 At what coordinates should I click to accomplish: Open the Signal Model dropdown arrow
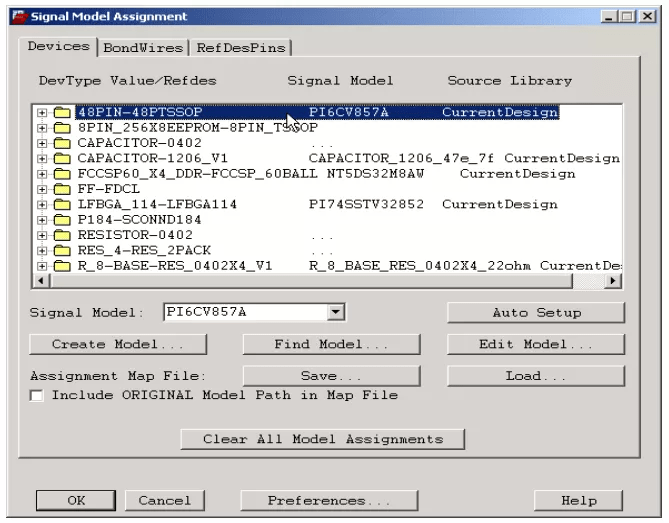click(336, 312)
